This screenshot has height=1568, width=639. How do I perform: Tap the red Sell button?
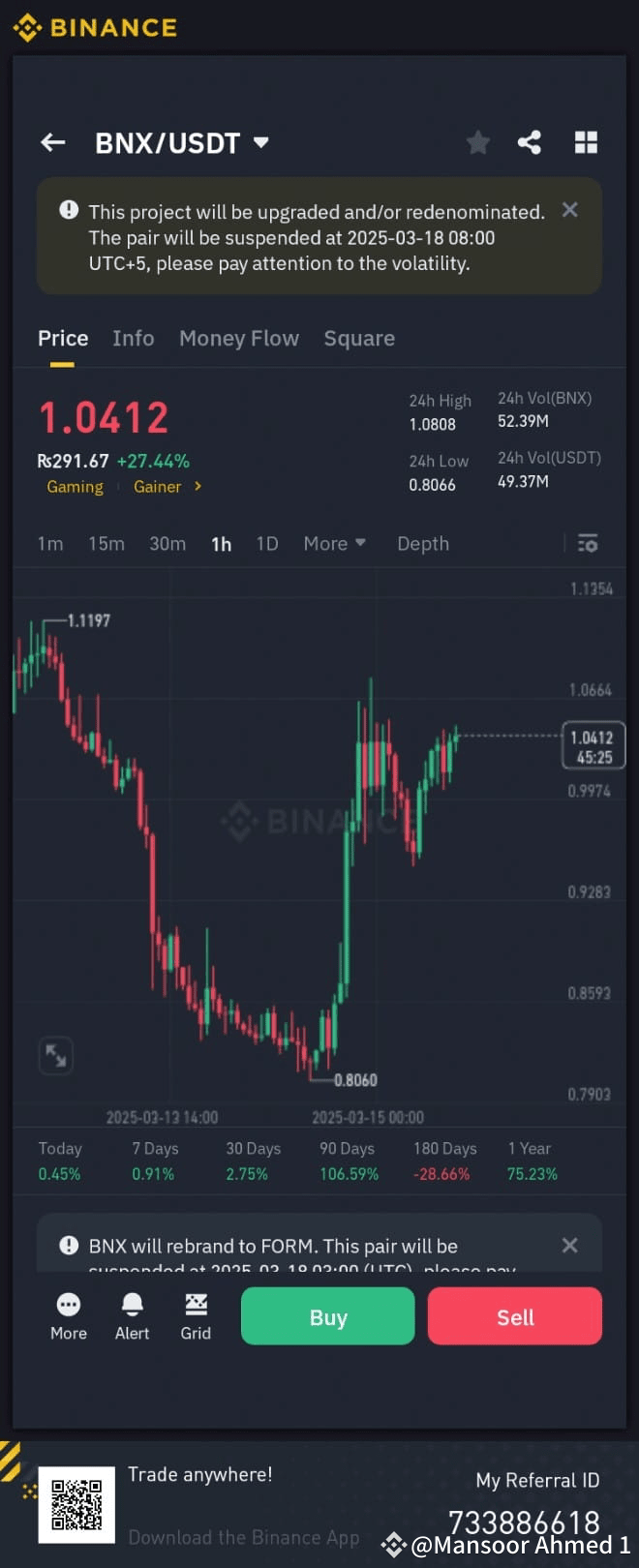515,1316
